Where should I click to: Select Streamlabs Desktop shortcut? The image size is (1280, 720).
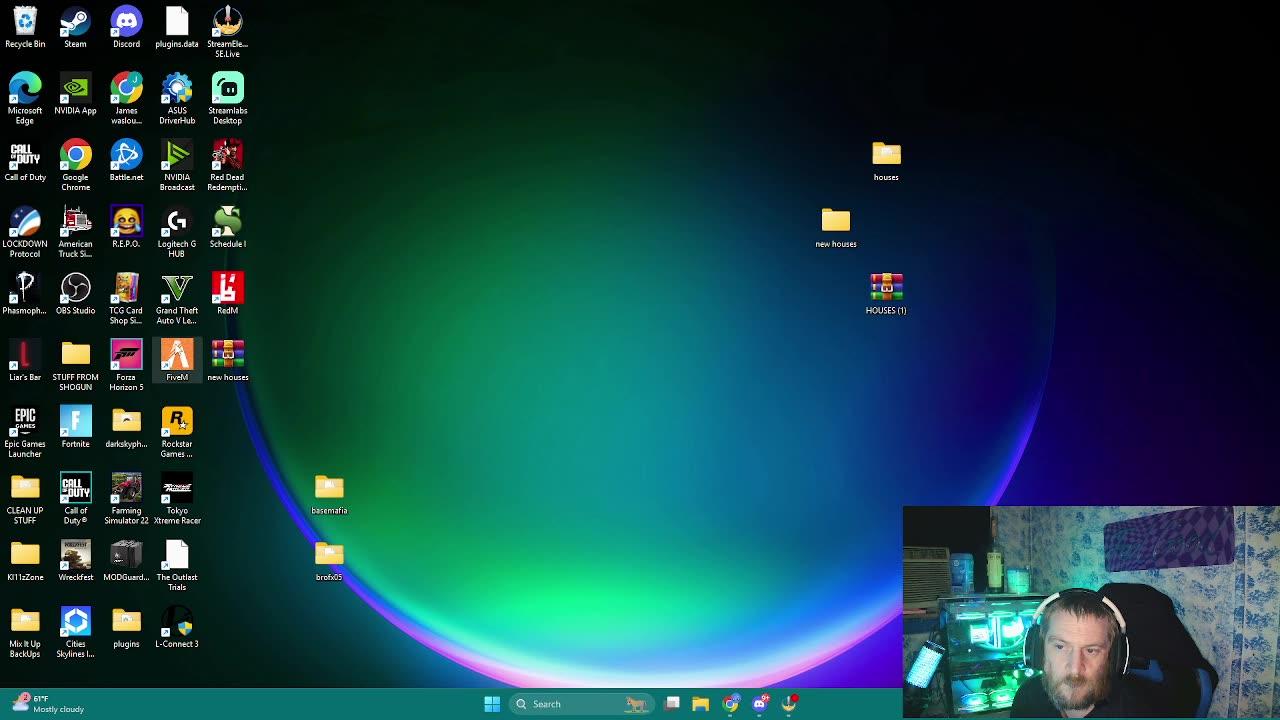227,98
